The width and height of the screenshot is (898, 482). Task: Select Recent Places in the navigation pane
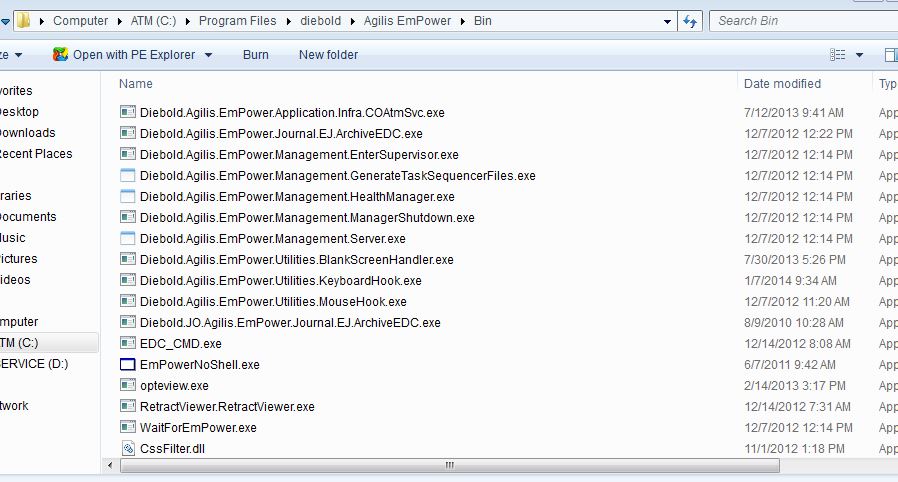point(36,153)
